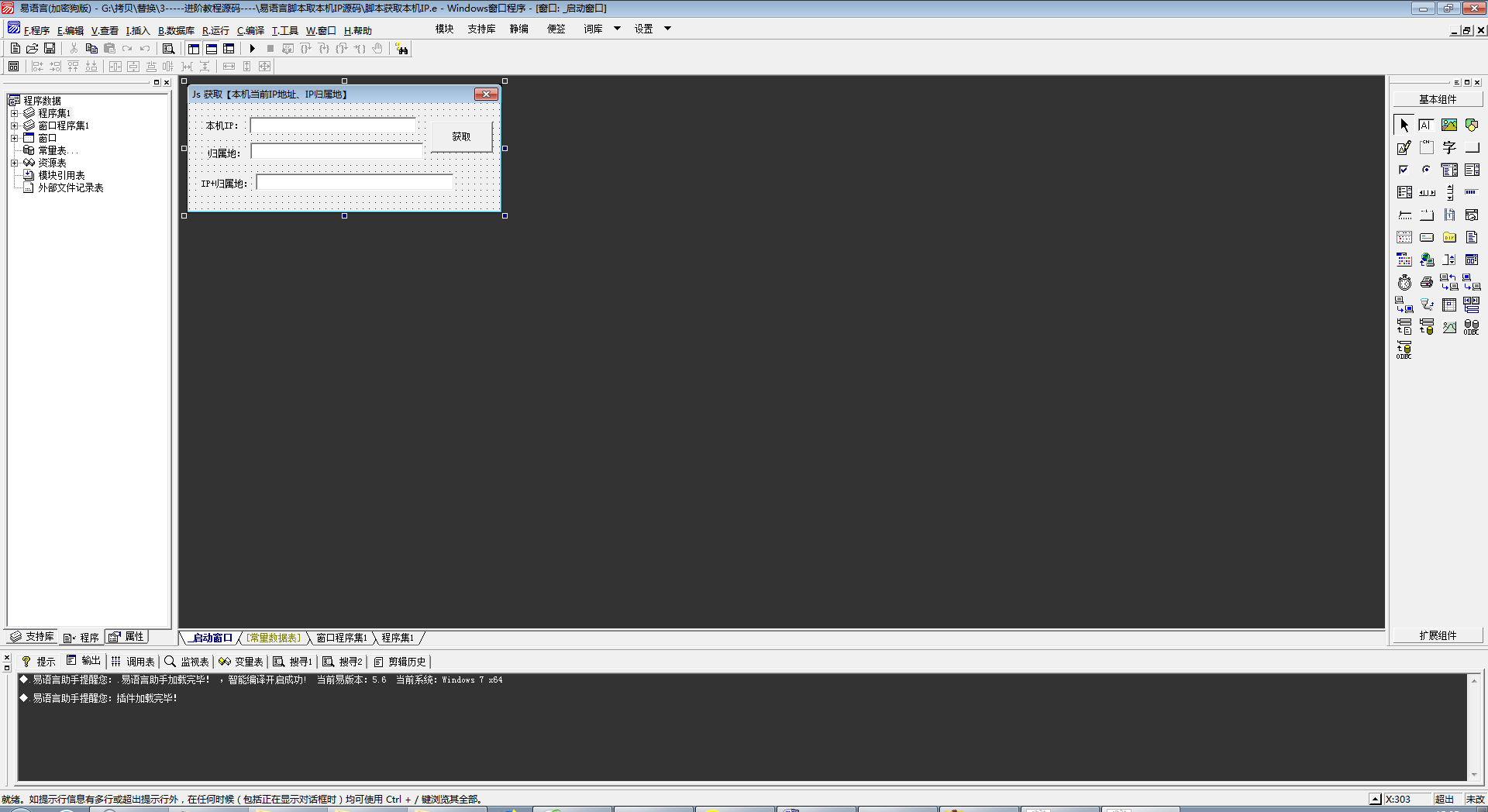
Task: Click the 基本组件 panel header button
Action: coord(1438,99)
